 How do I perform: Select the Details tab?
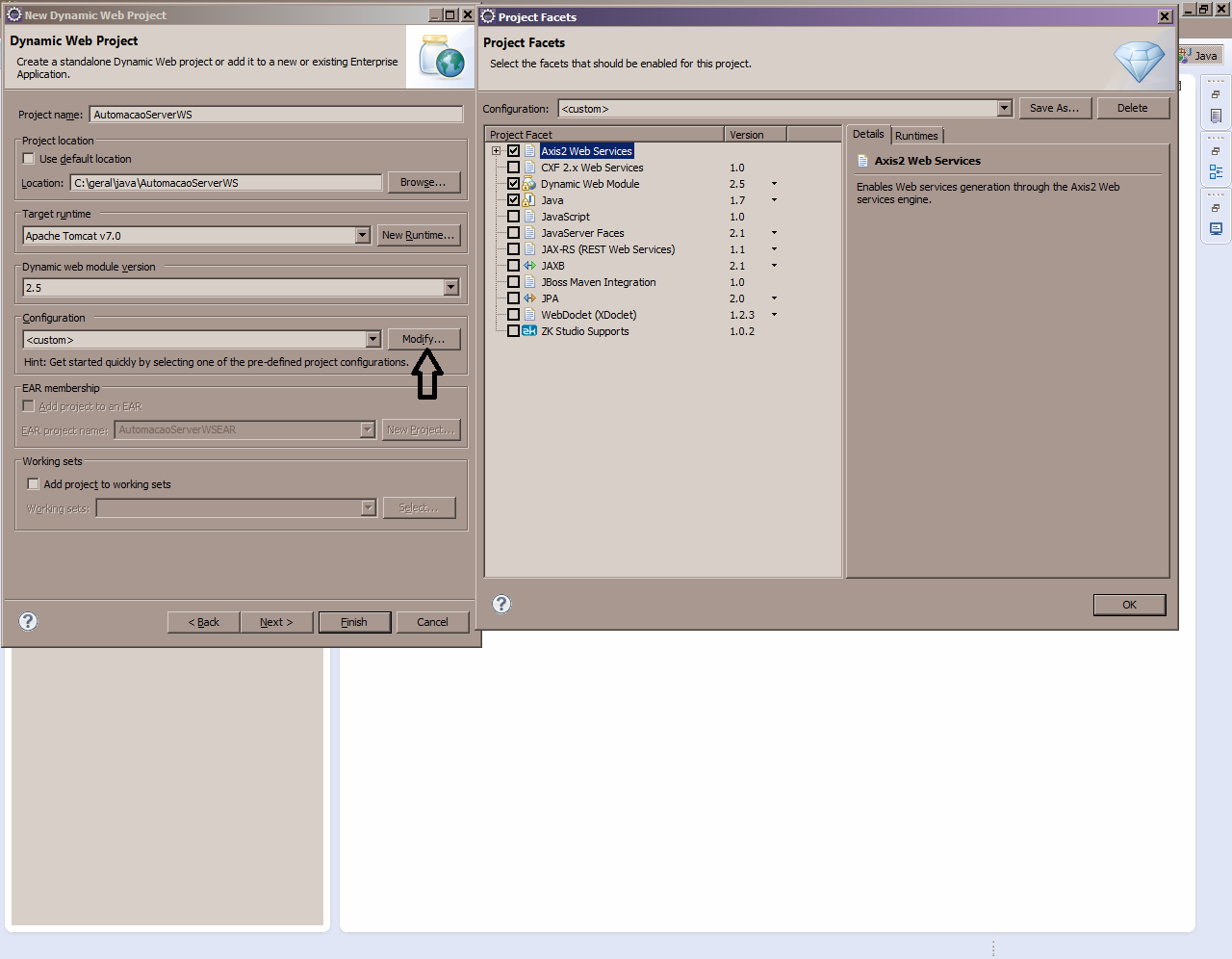(x=868, y=135)
